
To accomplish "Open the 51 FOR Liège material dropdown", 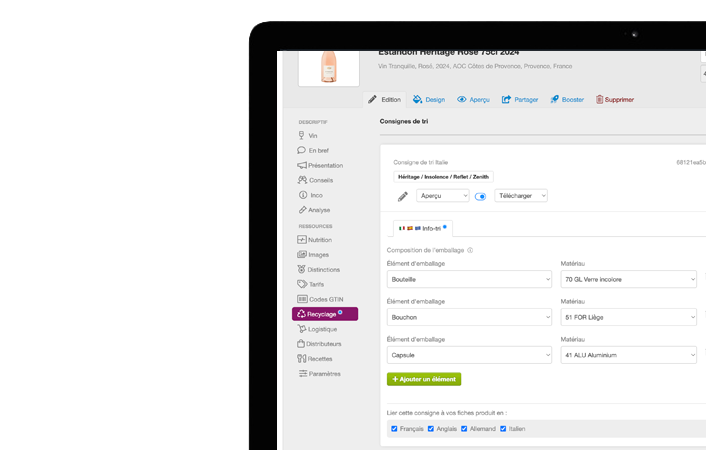I will (x=629, y=317).
